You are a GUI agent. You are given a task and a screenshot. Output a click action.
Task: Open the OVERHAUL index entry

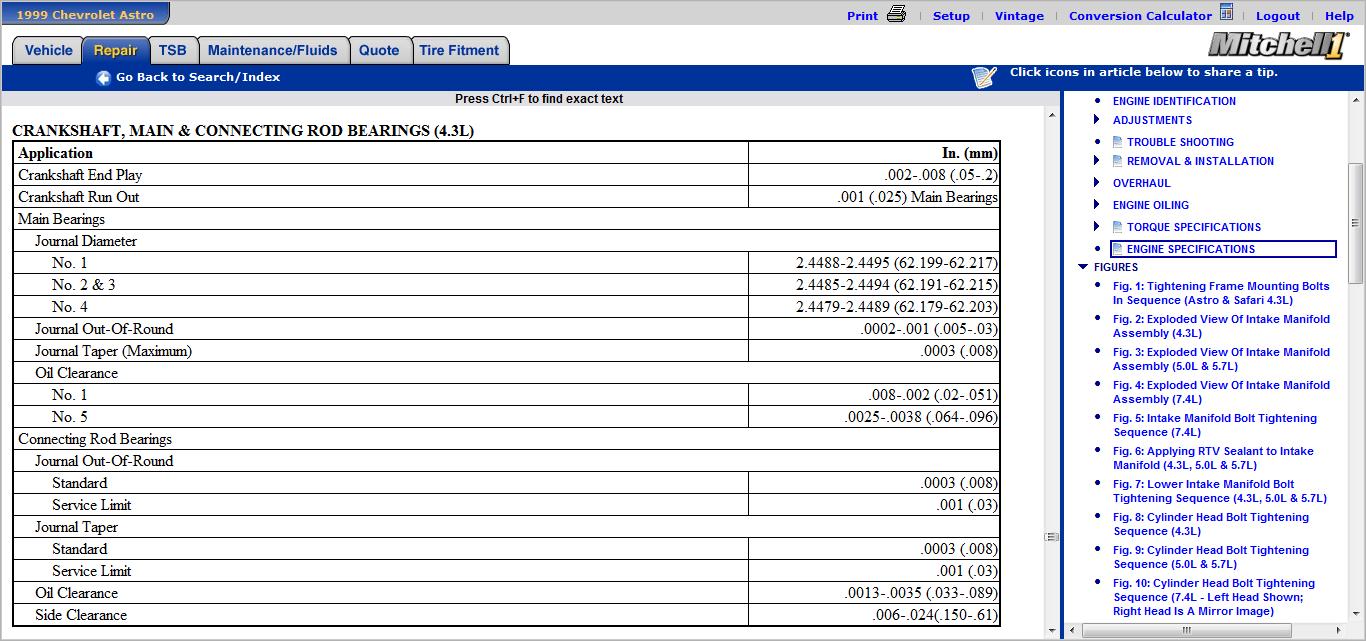pyautogui.click(x=1141, y=183)
